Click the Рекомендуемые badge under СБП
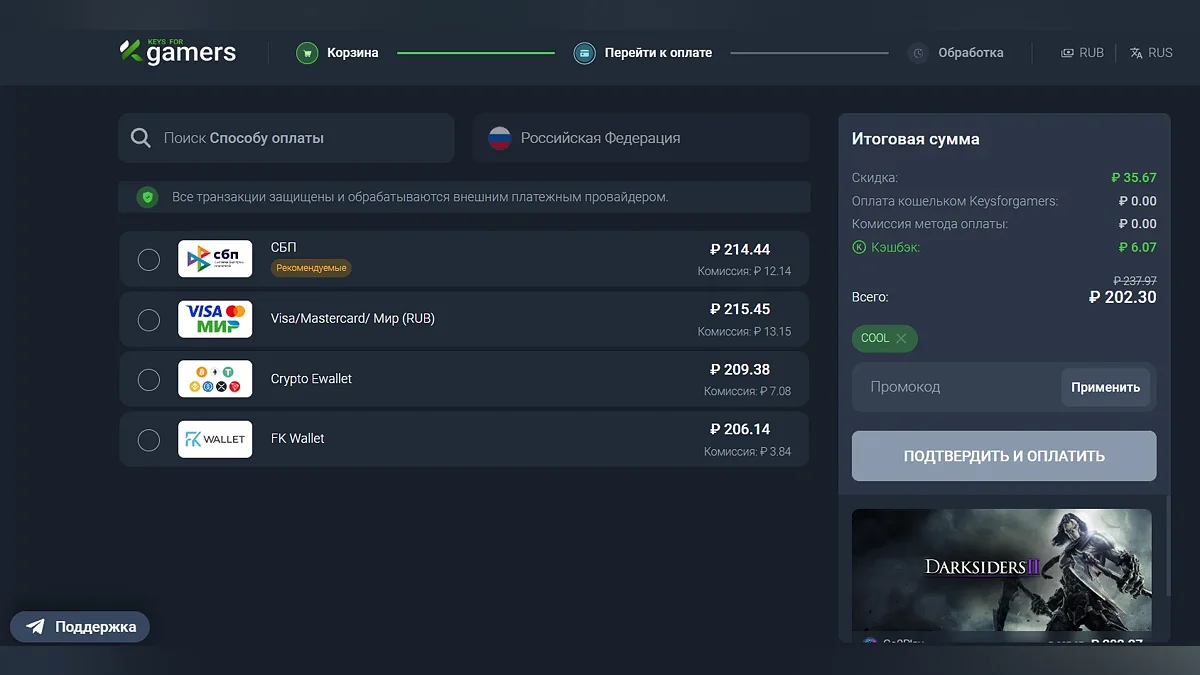The height and width of the screenshot is (675, 1200). (x=311, y=268)
